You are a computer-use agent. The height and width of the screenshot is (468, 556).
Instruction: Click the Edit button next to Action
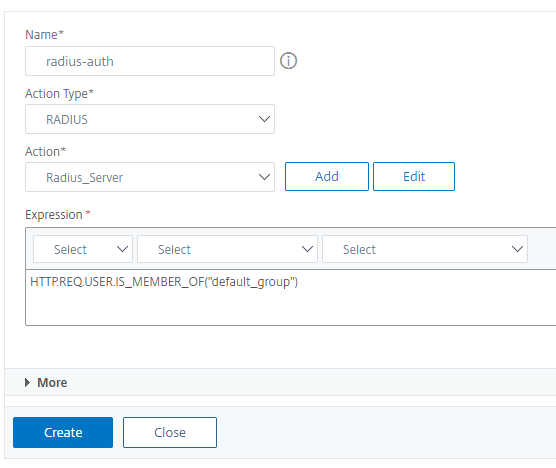coord(414,177)
